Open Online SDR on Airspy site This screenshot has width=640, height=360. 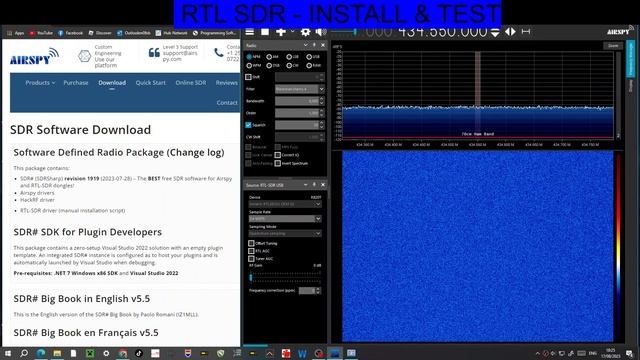pyautogui.click(x=191, y=82)
